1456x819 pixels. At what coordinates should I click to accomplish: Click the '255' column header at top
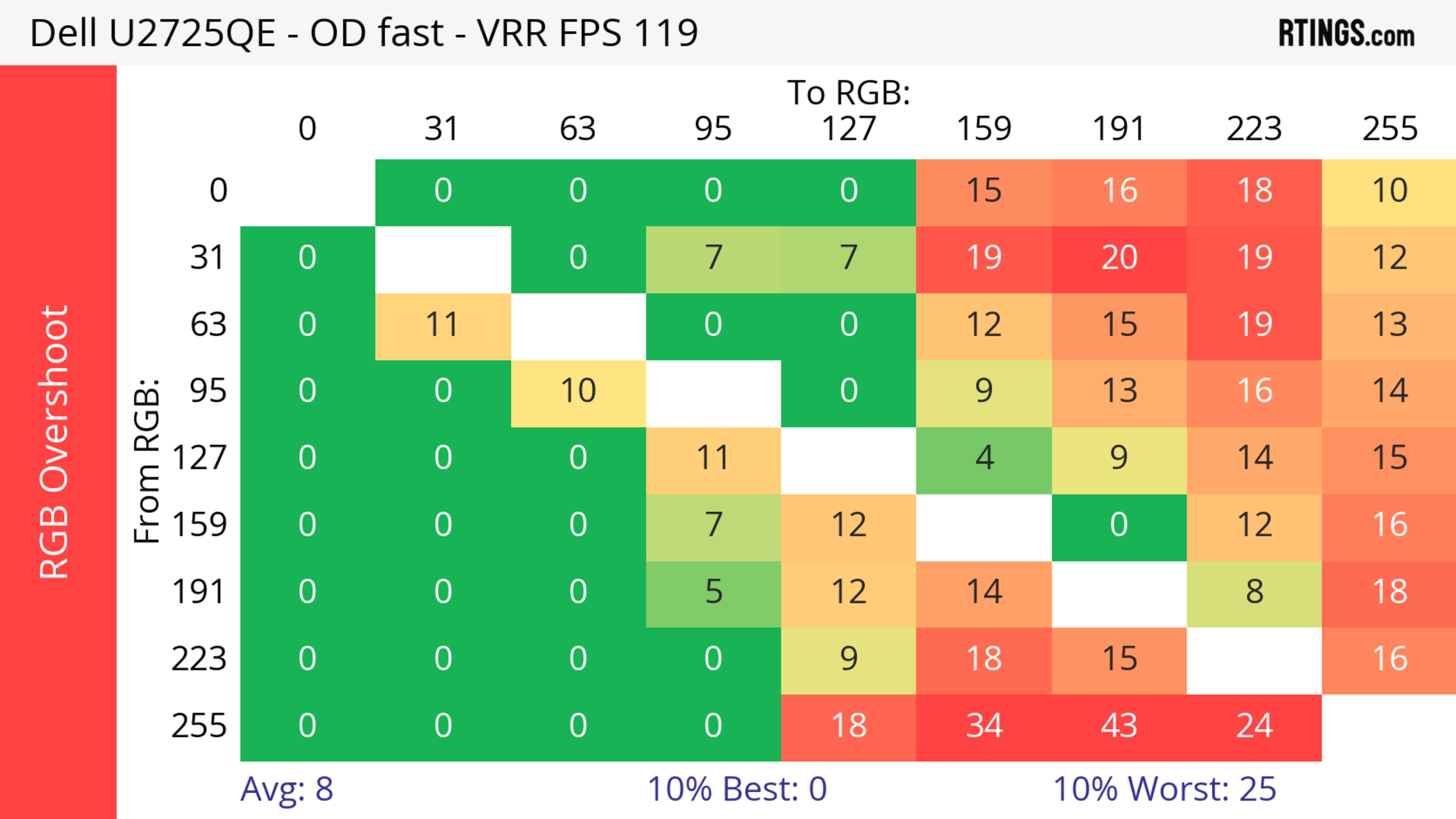(x=1390, y=129)
